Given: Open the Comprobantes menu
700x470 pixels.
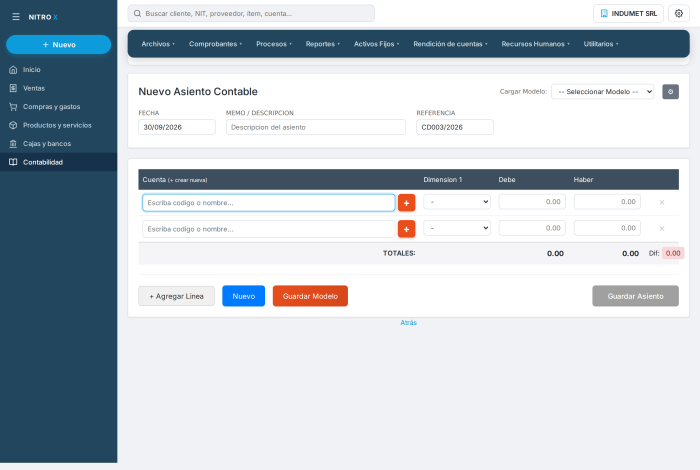Looking at the screenshot, I should coord(215,44).
